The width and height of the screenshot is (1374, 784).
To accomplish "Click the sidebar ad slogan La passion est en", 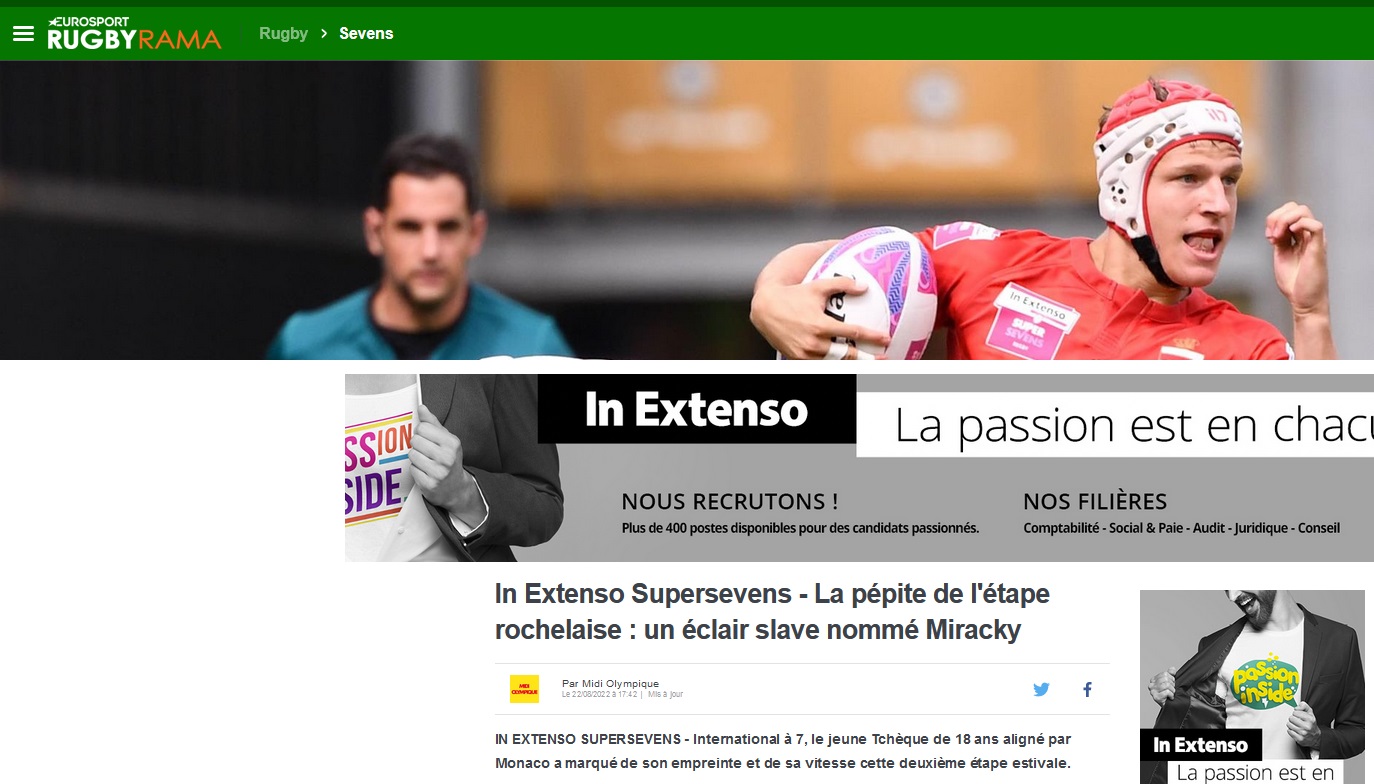I will pos(1256,773).
